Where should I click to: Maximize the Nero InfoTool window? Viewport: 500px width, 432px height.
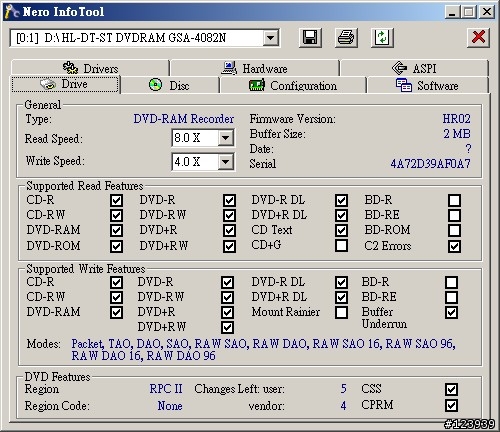[x=468, y=12]
